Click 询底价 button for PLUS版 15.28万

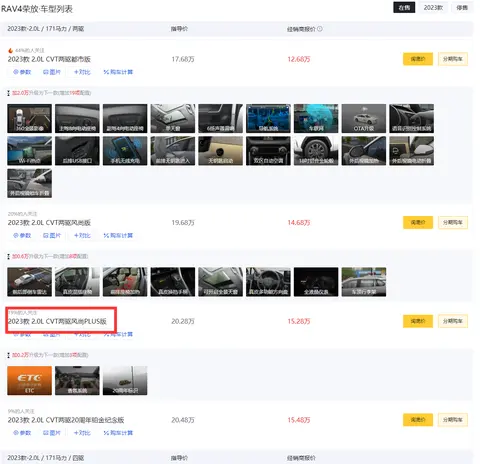[418, 321]
